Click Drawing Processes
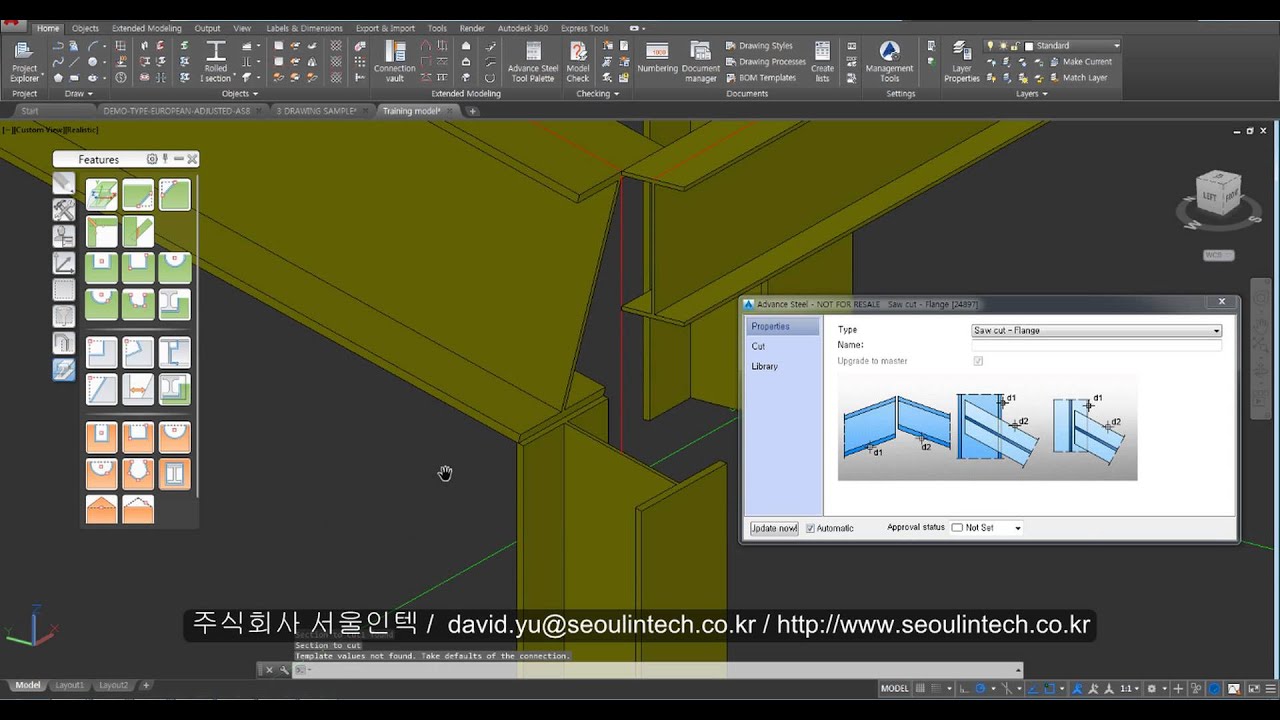1280x720 pixels. click(x=765, y=61)
